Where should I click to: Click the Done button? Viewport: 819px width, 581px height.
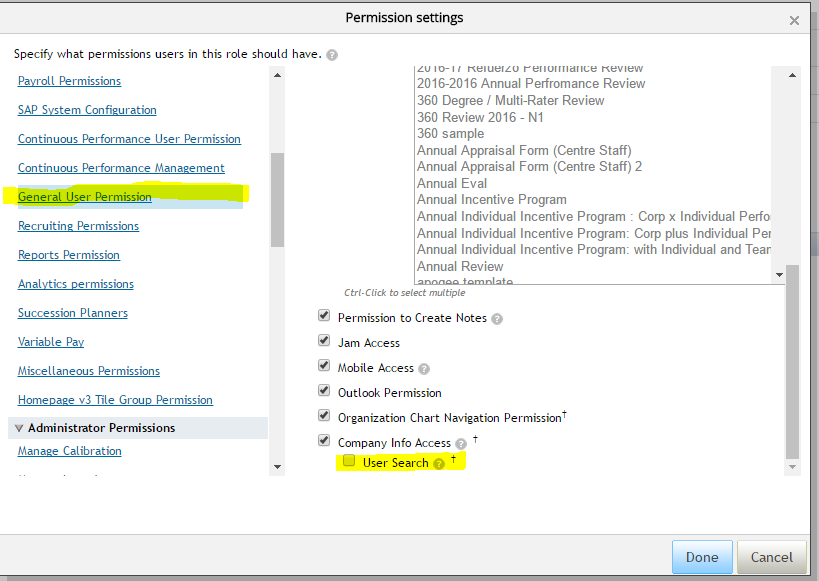[702, 557]
